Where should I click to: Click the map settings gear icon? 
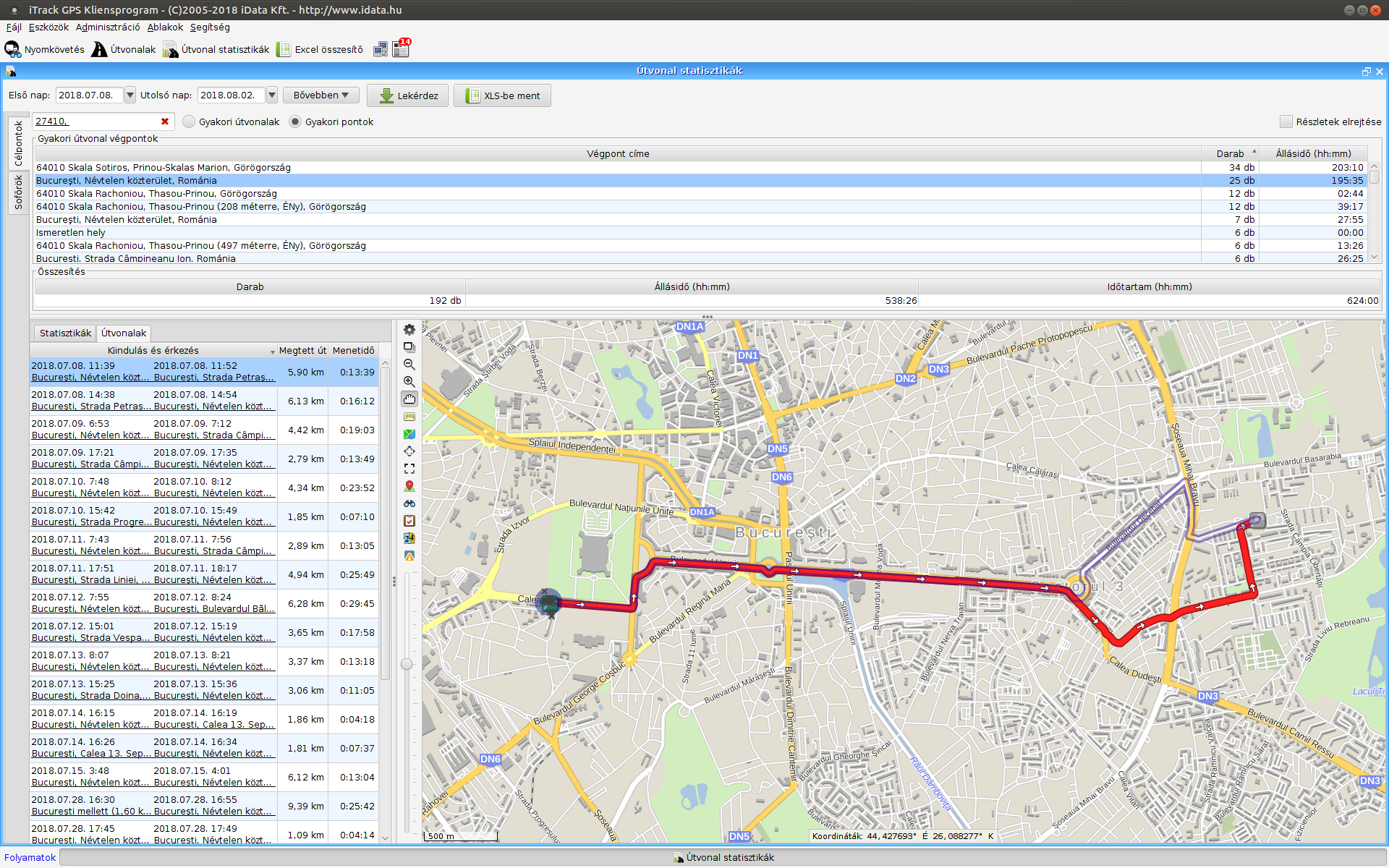[x=409, y=330]
